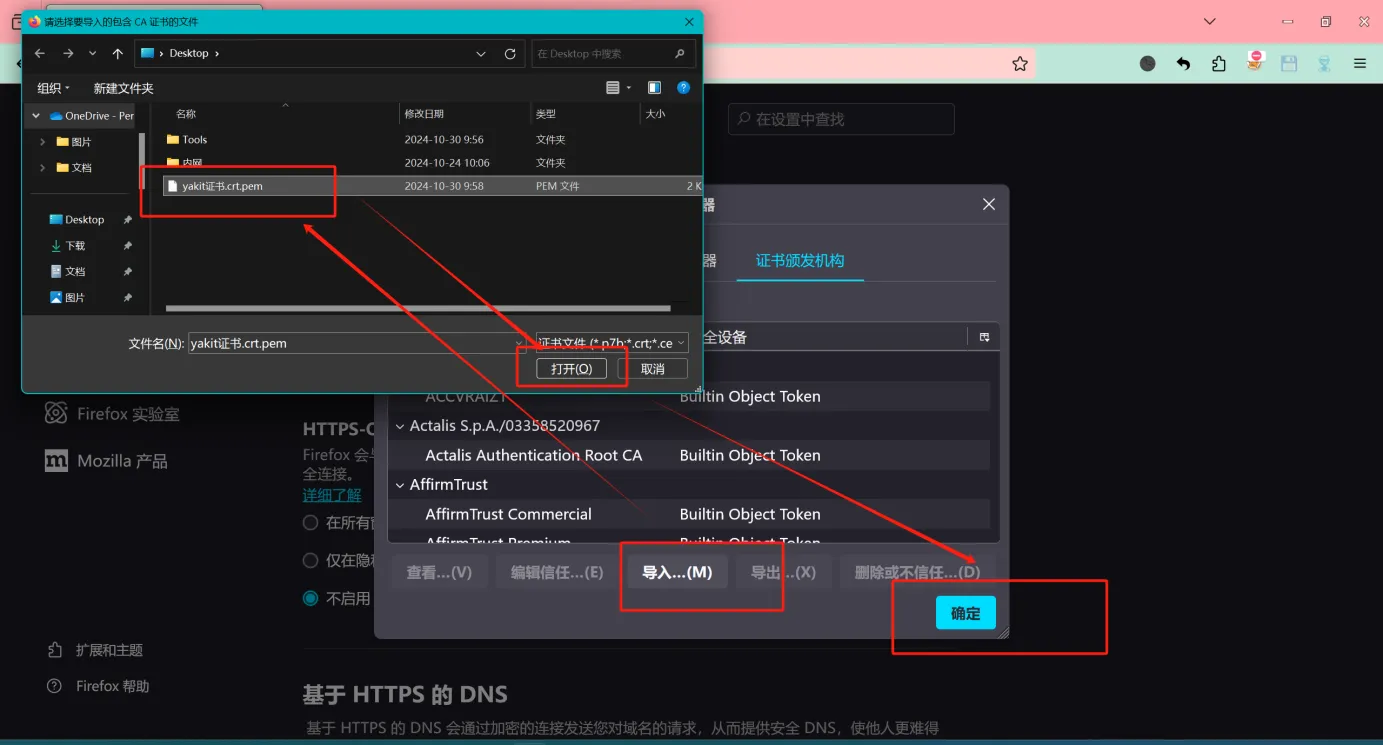The image size is (1383, 745).
Task: Sort files by 类型 column
Action: click(545, 114)
